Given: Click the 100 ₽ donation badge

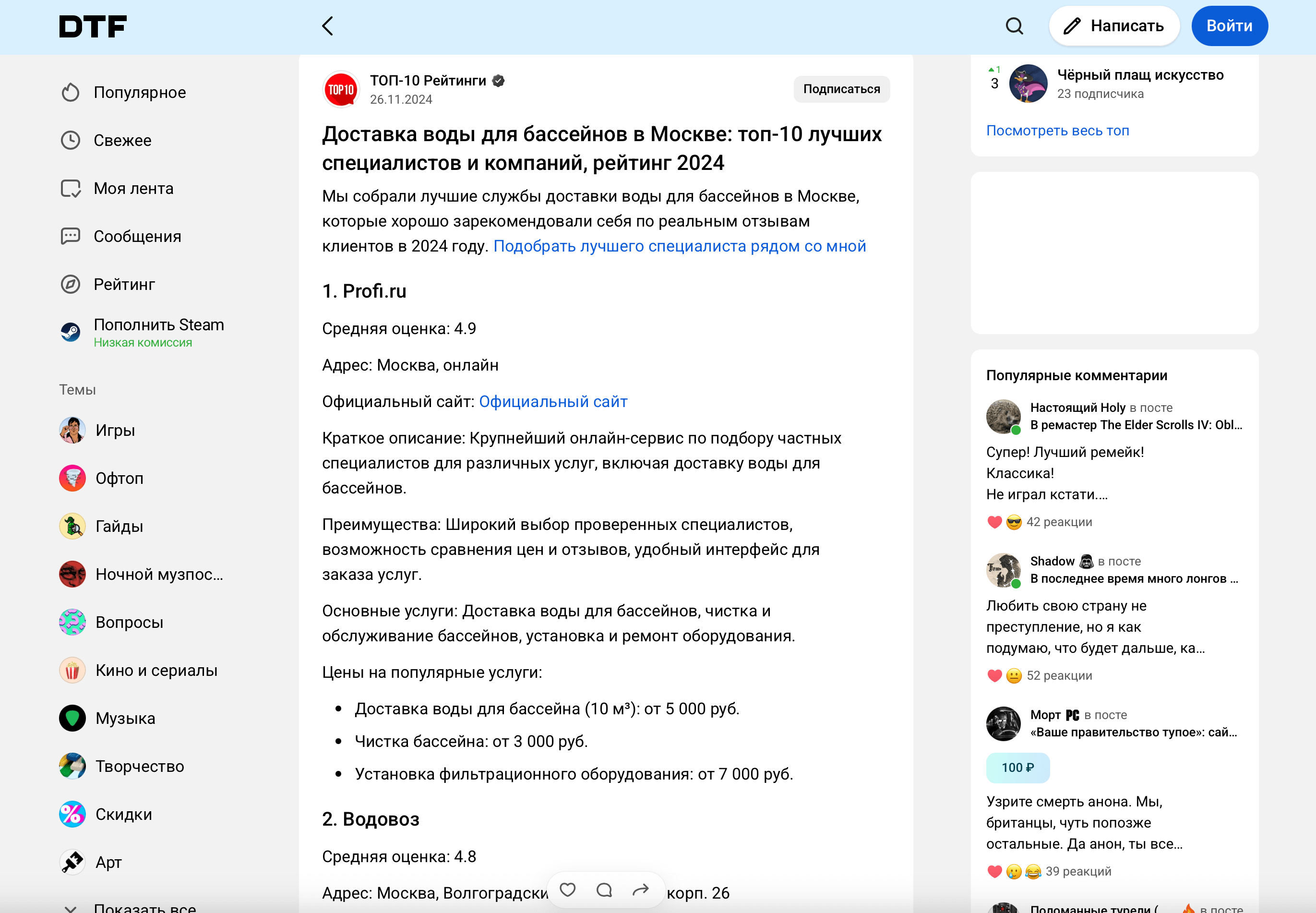Looking at the screenshot, I should click(x=1017, y=768).
